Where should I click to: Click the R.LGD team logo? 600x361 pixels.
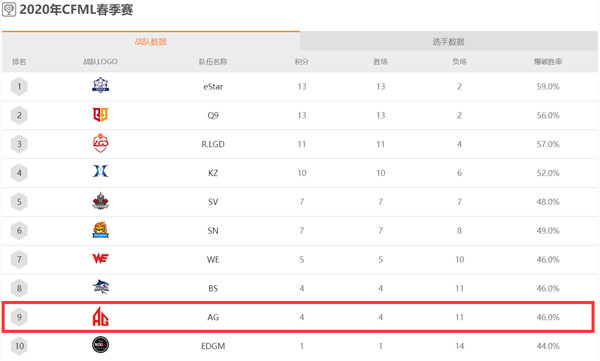tap(101, 143)
